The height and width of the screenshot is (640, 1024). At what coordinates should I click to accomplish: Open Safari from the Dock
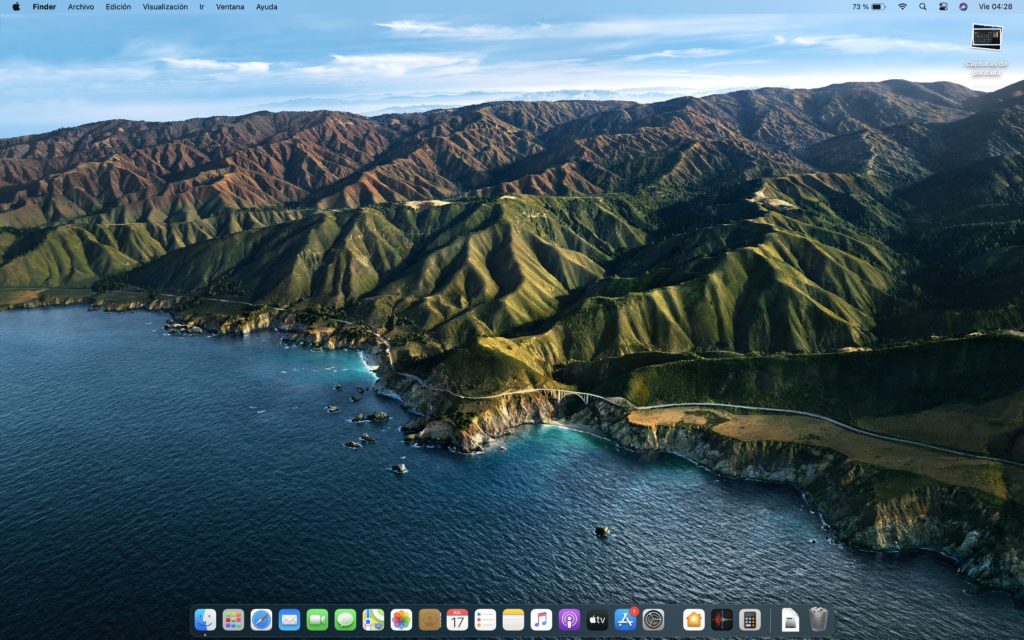pyautogui.click(x=261, y=620)
